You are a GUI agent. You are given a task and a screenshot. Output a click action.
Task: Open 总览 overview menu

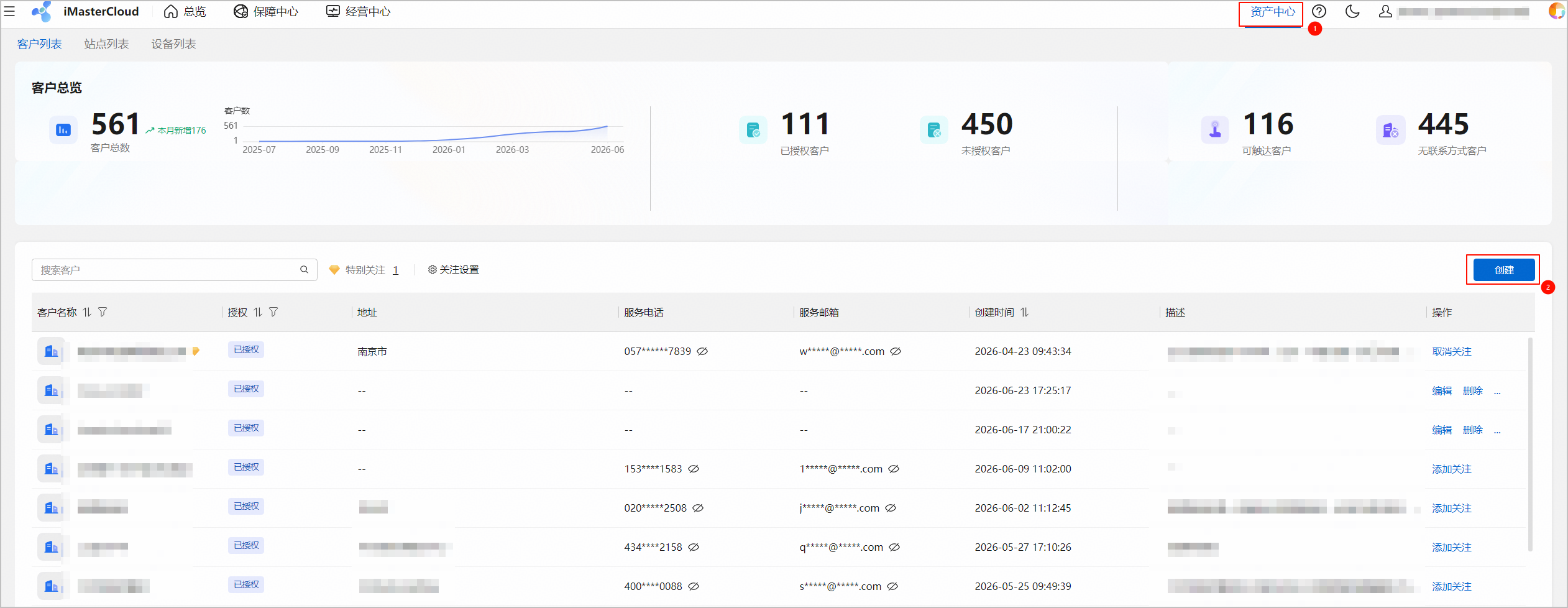click(185, 12)
